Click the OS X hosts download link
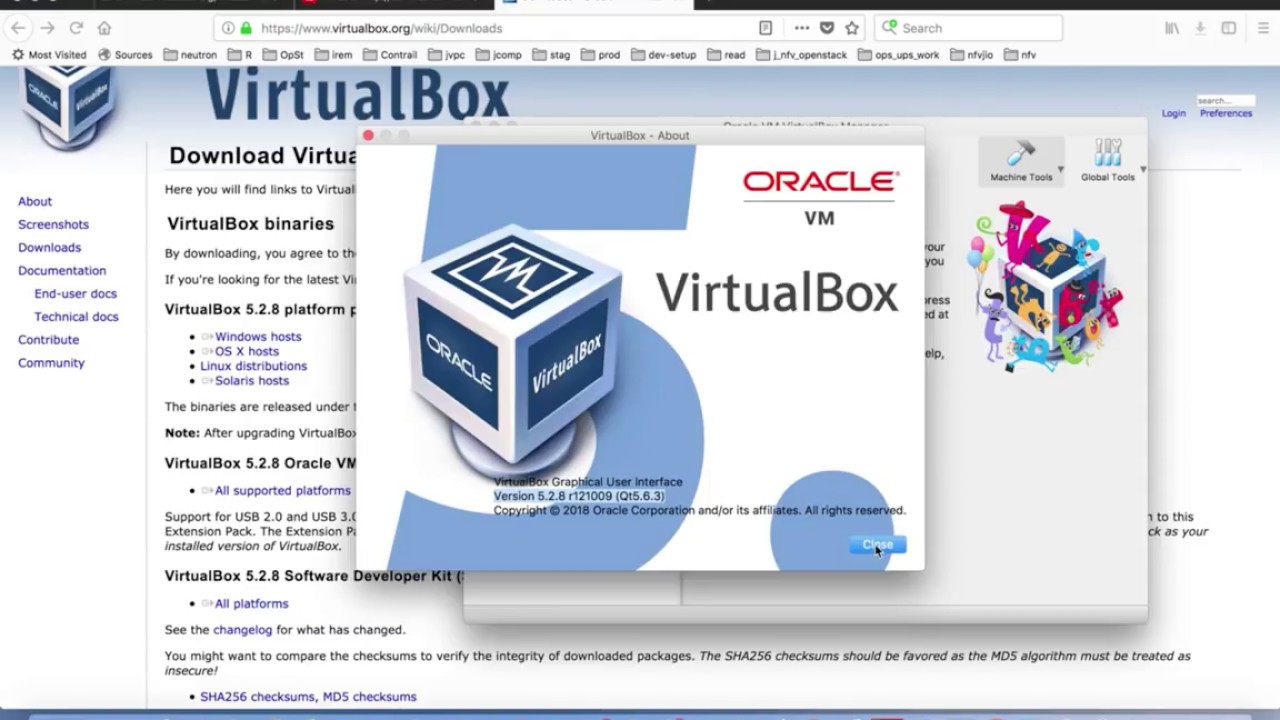 pyautogui.click(x=247, y=351)
